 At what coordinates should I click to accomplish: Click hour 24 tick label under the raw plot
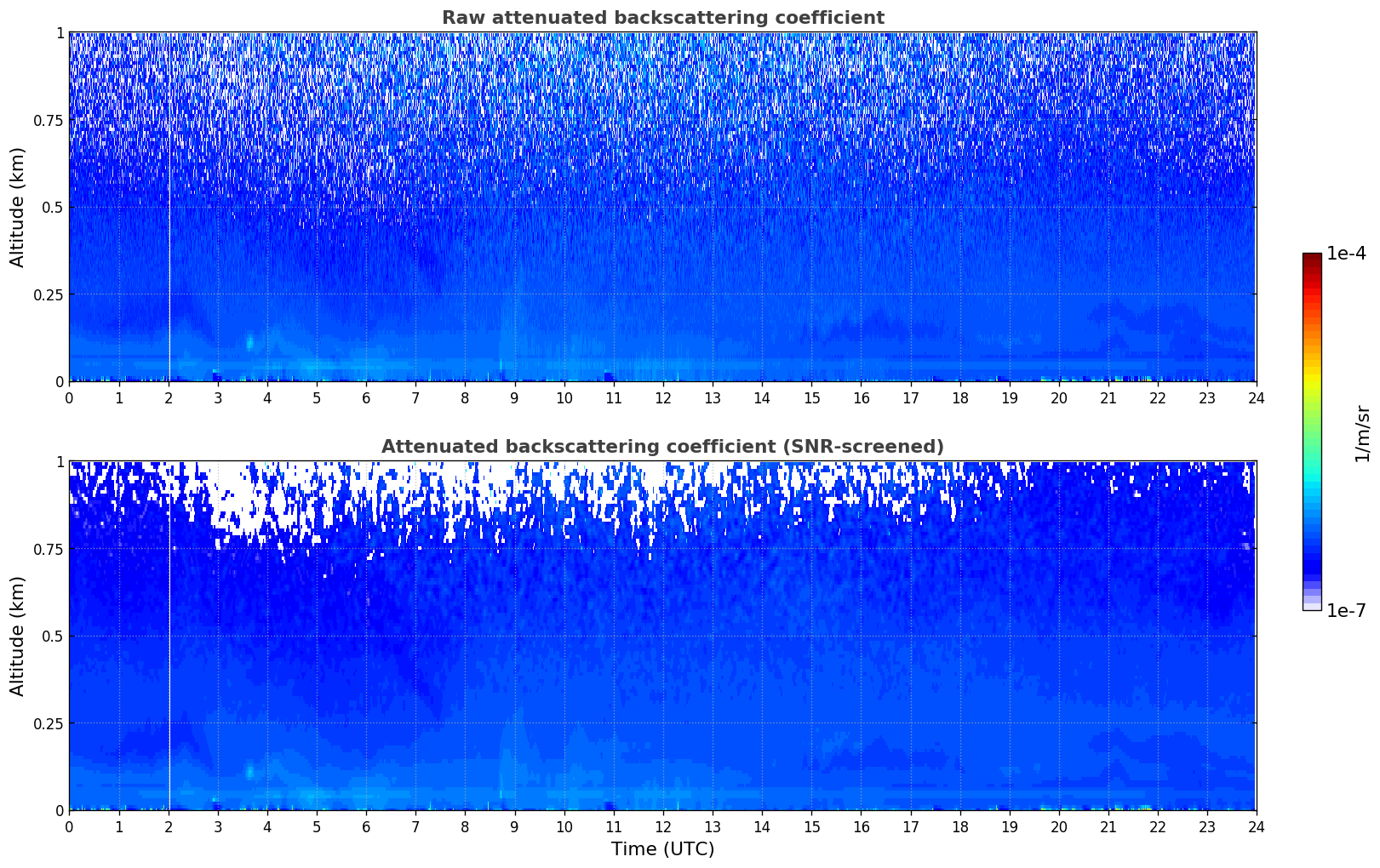(x=1257, y=397)
